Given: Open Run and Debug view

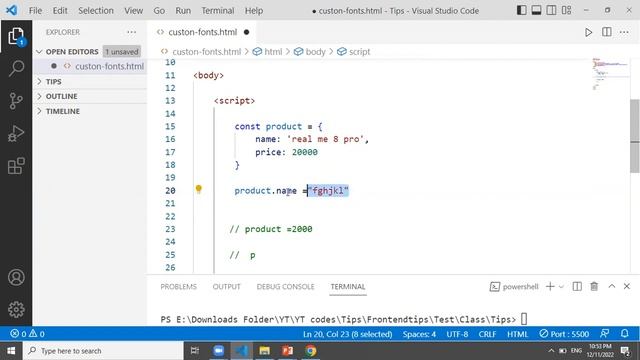Looking at the screenshot, I should coord(16,133).
